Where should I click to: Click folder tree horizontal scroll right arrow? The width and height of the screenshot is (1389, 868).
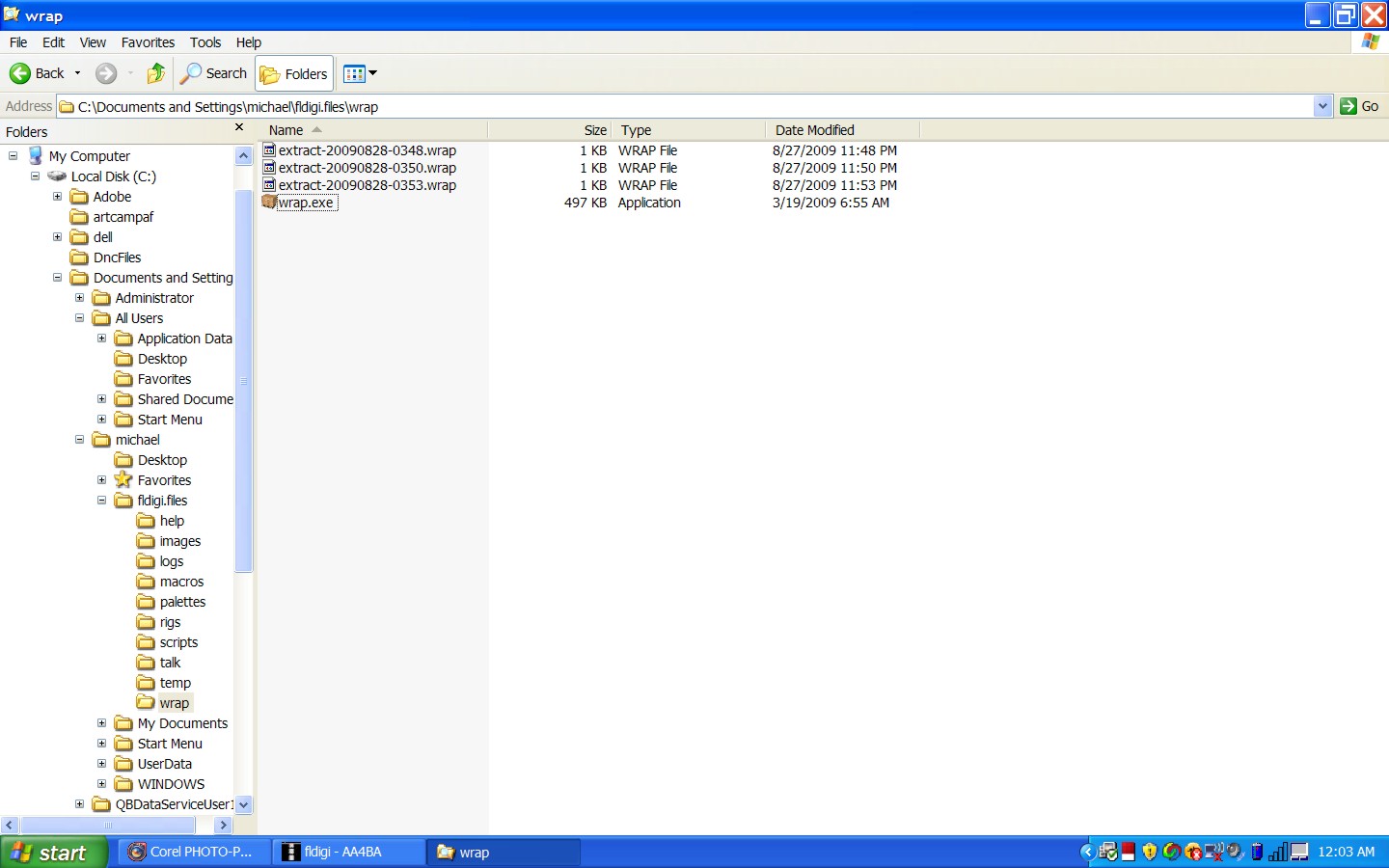[224, 826]
